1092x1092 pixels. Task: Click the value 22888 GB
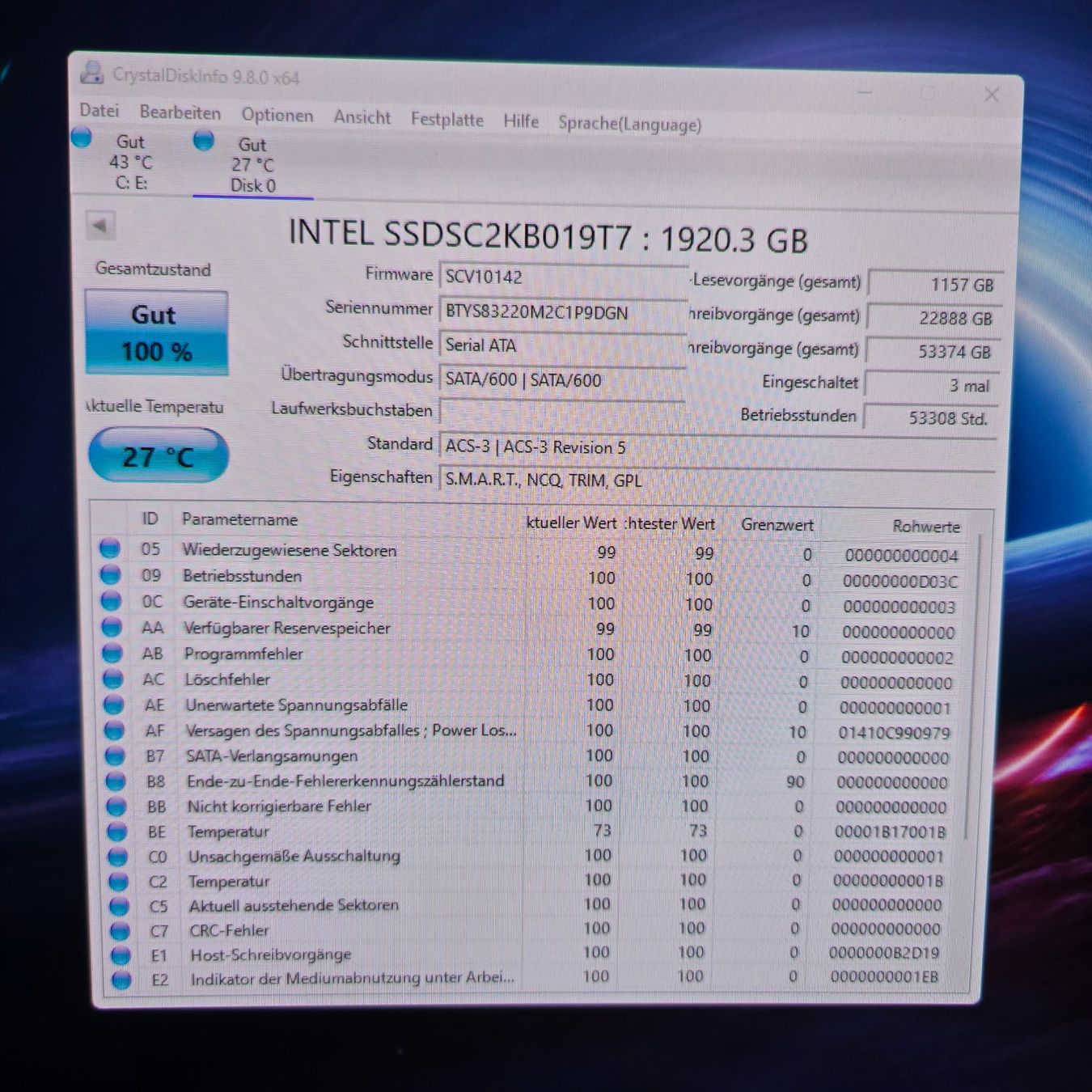coord(934,318)
